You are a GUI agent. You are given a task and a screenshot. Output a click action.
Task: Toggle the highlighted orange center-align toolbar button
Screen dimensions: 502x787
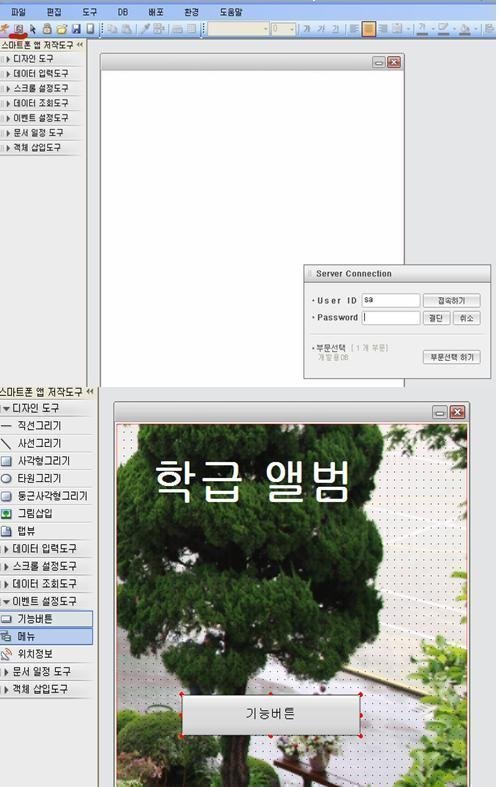[x=369, y=29]
